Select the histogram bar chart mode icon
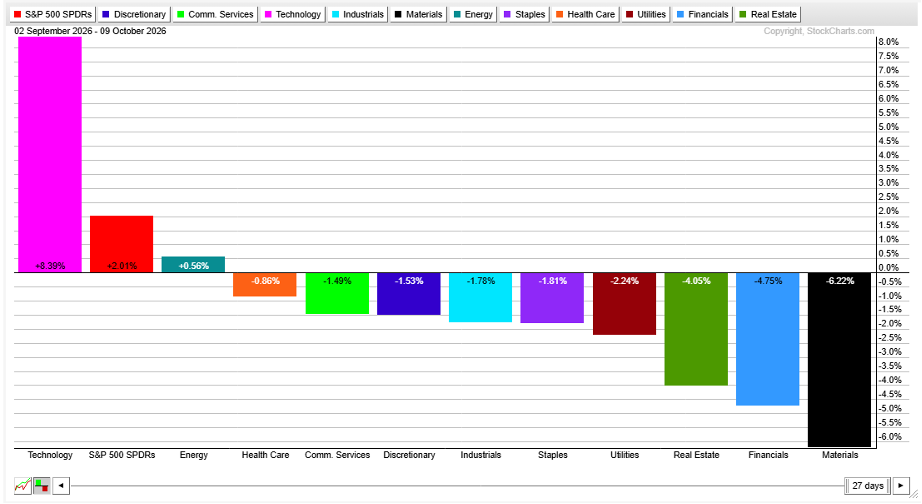The width and height of the screenshot is (922, 504). tap(42, 486)
